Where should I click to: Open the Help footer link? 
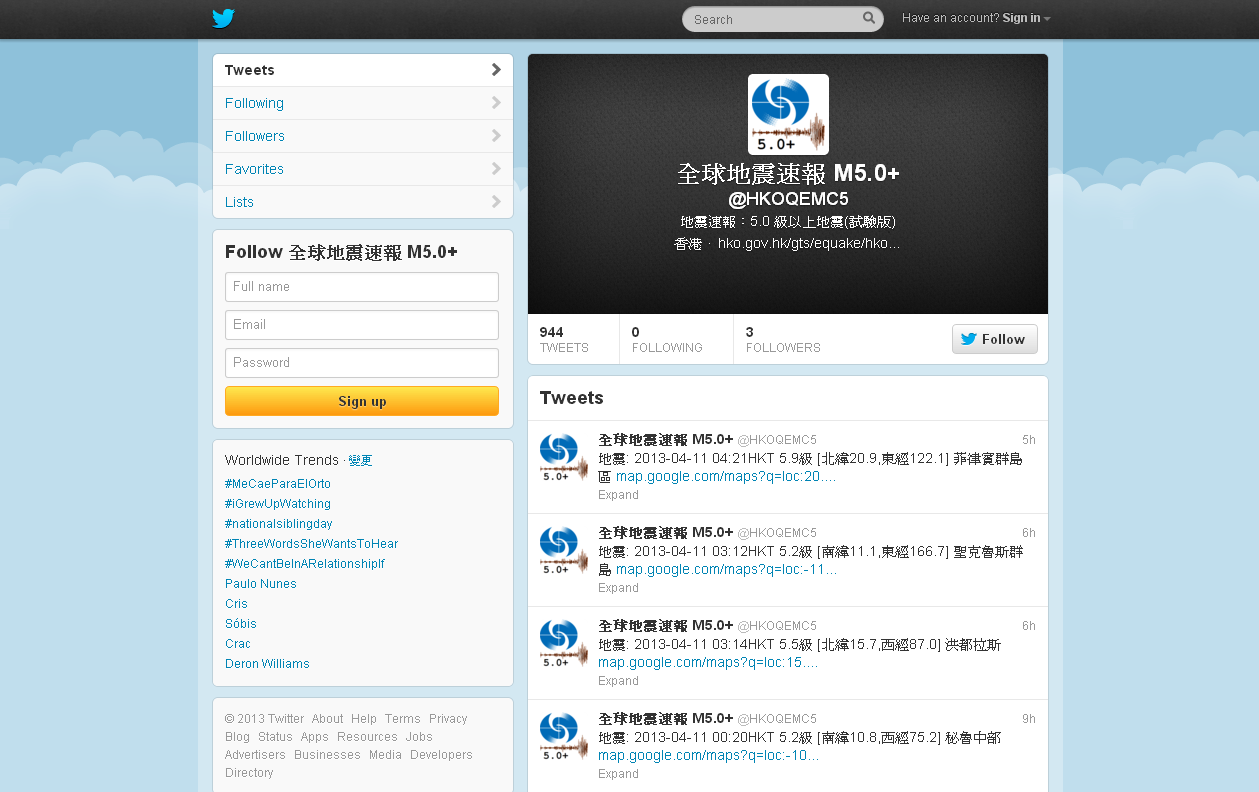click(x=364, y=719)
